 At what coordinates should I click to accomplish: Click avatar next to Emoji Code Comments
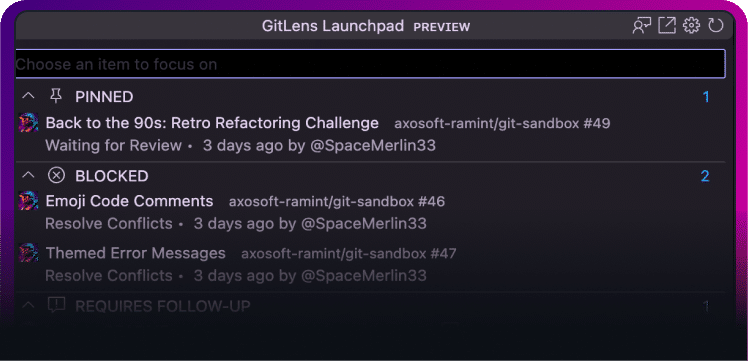pos(28,201)
